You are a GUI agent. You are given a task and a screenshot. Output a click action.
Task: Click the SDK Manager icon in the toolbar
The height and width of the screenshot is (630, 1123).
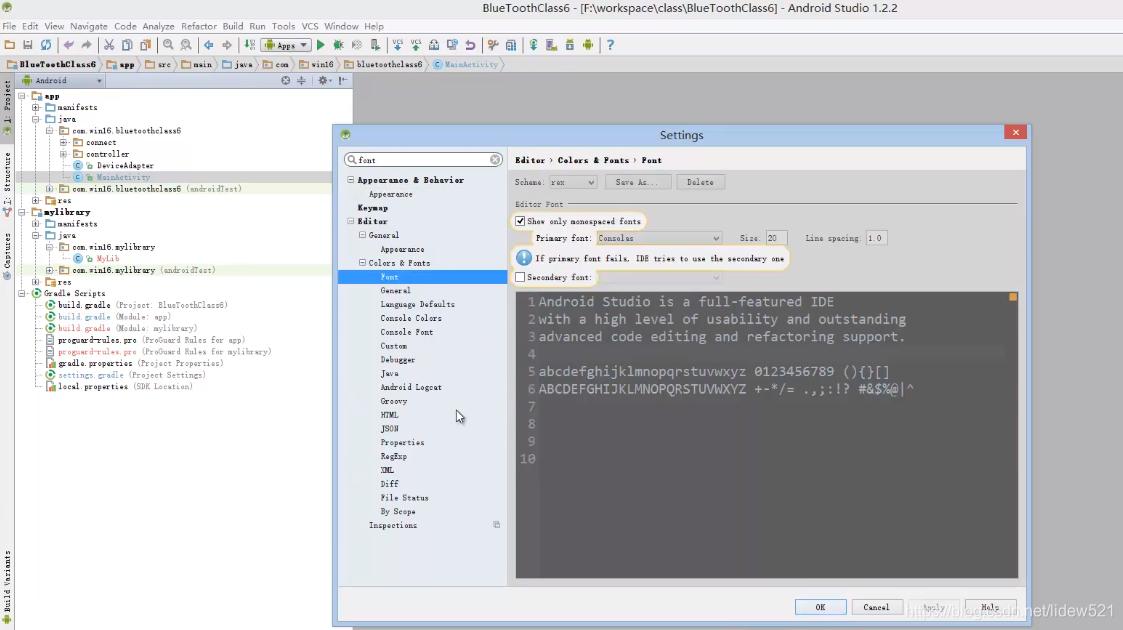[x=570, y=45]
